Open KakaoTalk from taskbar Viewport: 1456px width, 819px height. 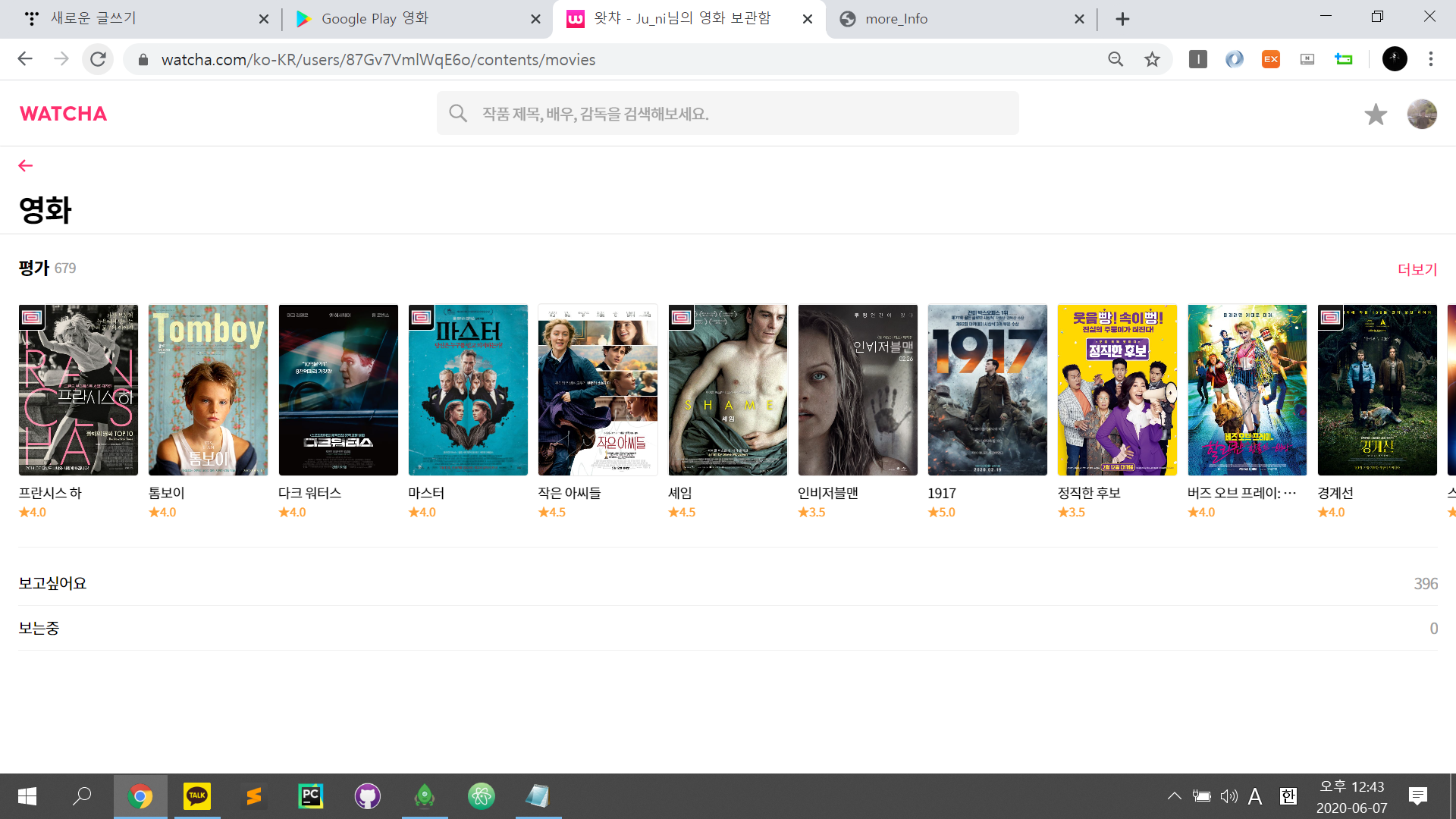[x=197, y=795]
